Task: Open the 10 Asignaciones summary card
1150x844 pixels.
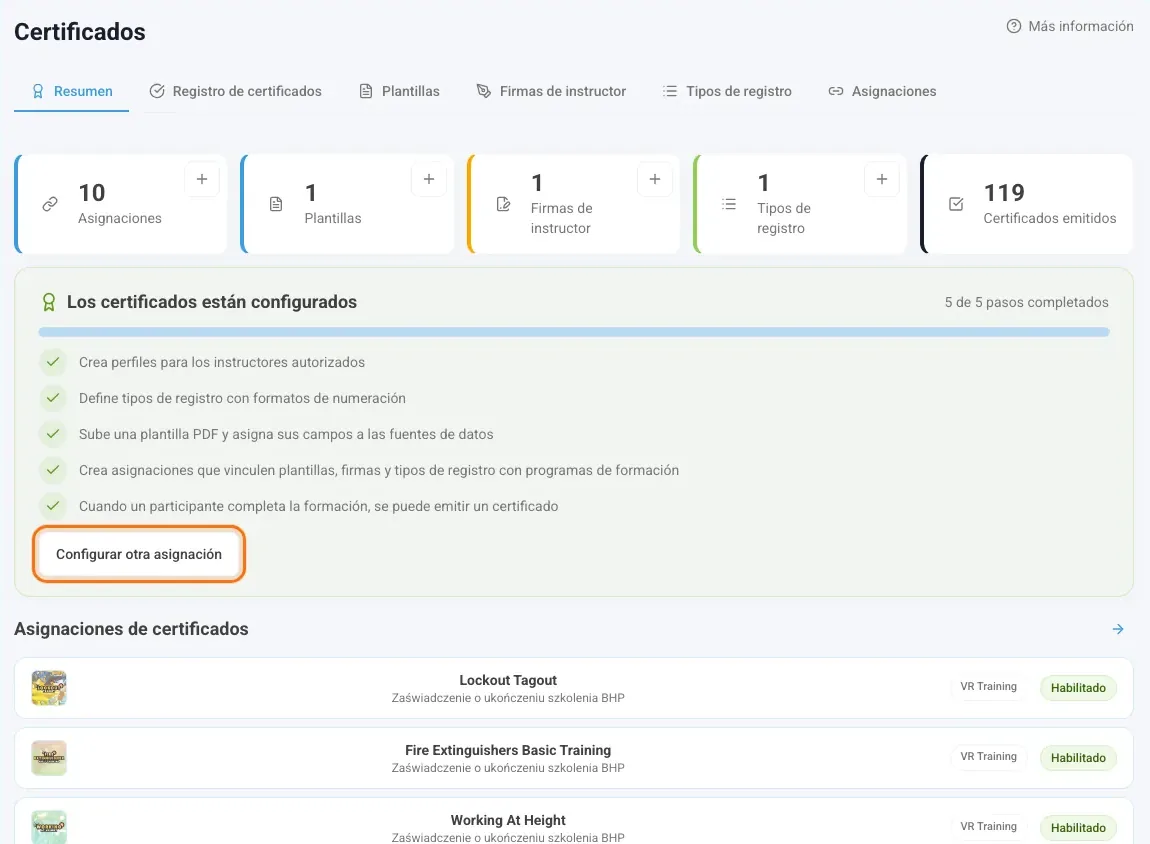Action: pyautogui.click(x=121, y=204)
